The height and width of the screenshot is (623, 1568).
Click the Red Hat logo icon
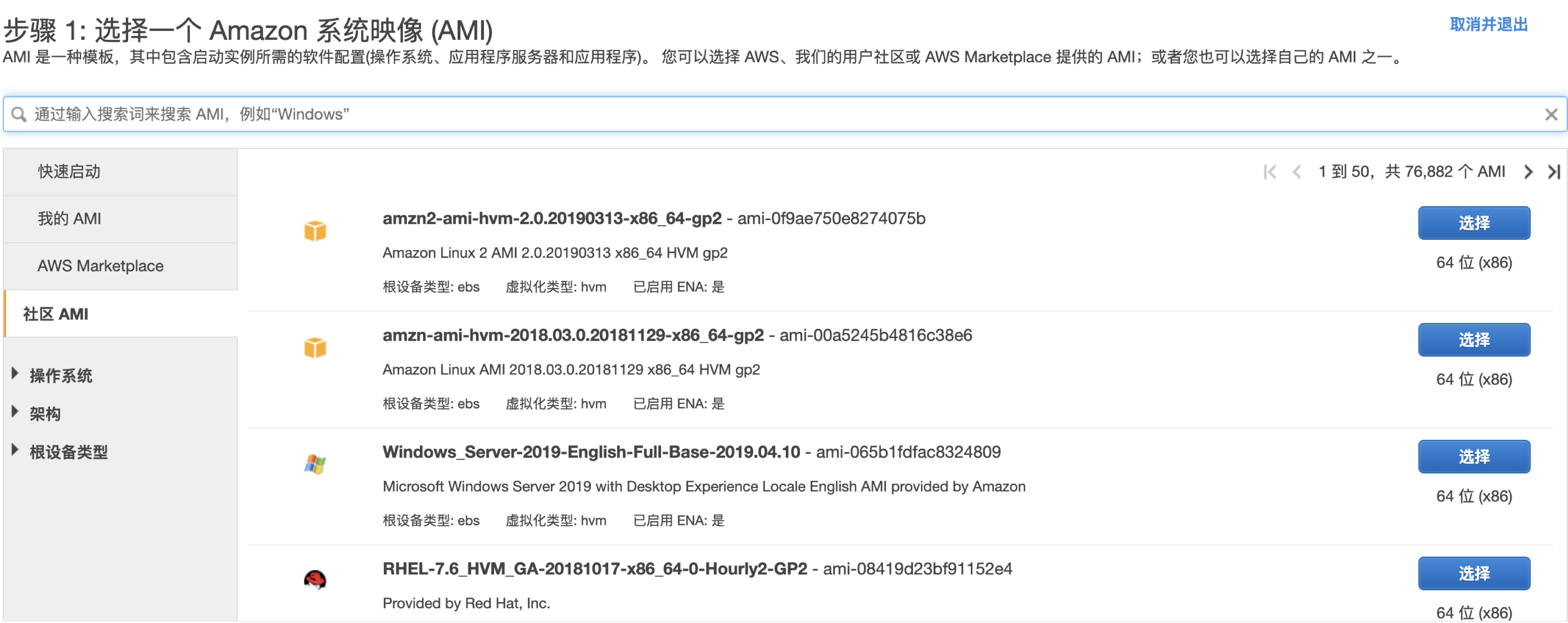click(315, 580)
